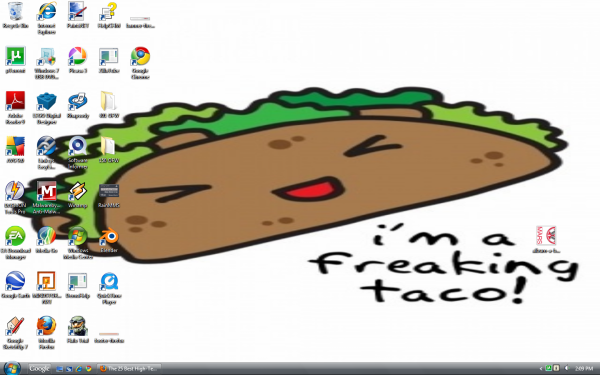
Task: Open the Blender desktop shortcut
Action: (109, 240)
